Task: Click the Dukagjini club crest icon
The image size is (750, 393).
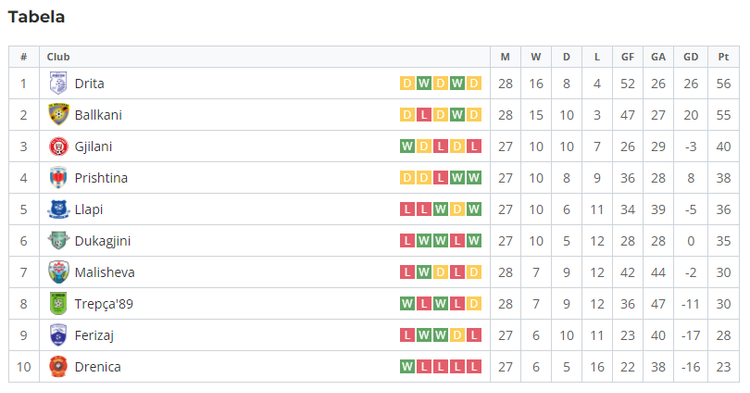Action: pos(58,240)
